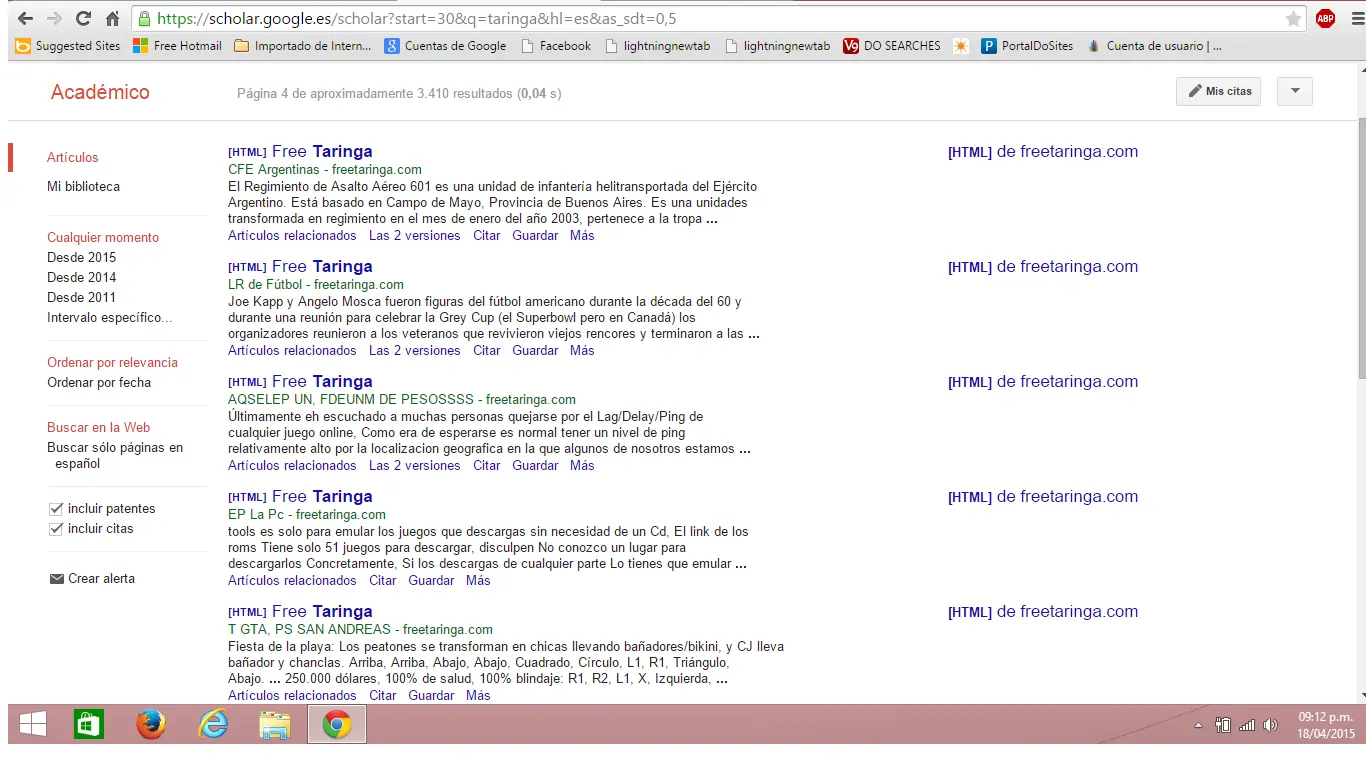The height and width of the screenshot is (768, 1366).
Task: Open Mi biblioteca in the sidebar
Action: [83, 187]
